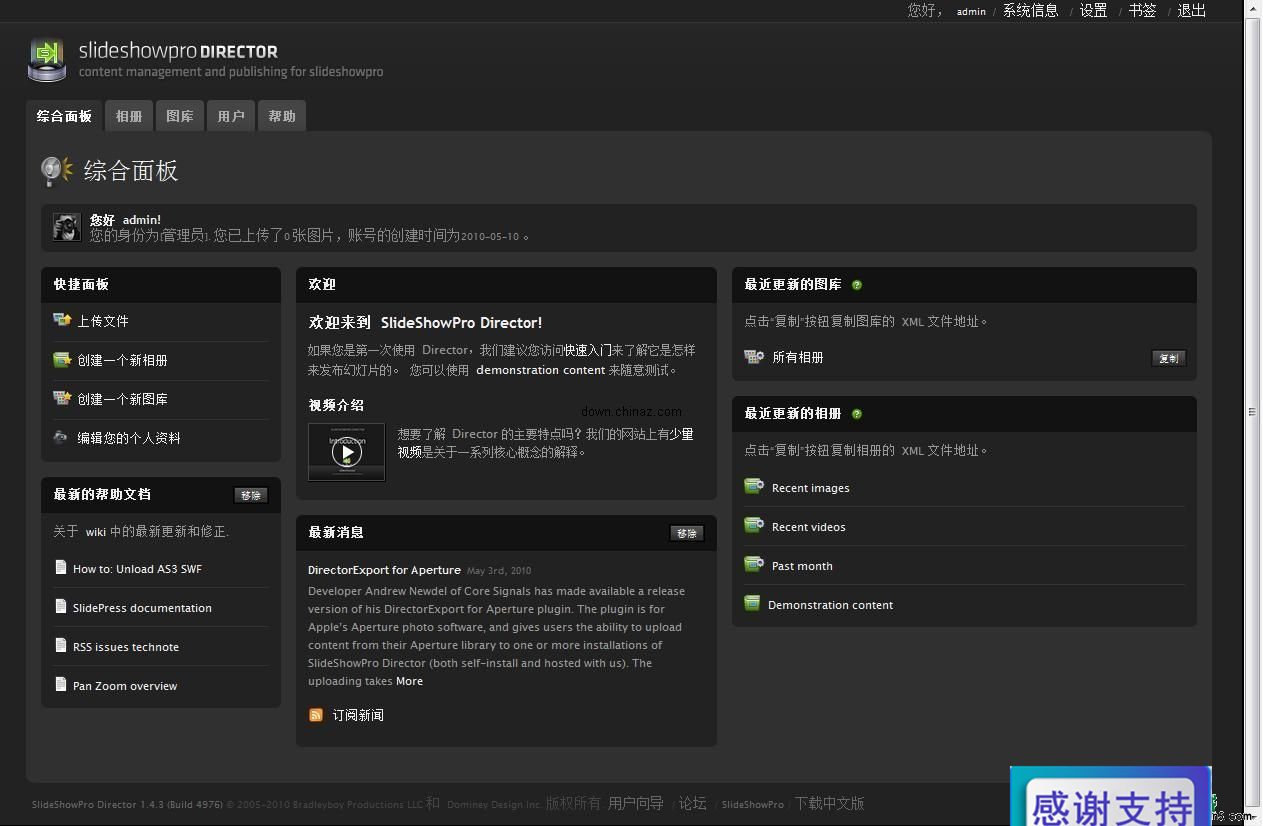Screen dimensions: 1263x826
Task: Click the vertical scrollbar on right edge
Action: [x=1252, y=411]
